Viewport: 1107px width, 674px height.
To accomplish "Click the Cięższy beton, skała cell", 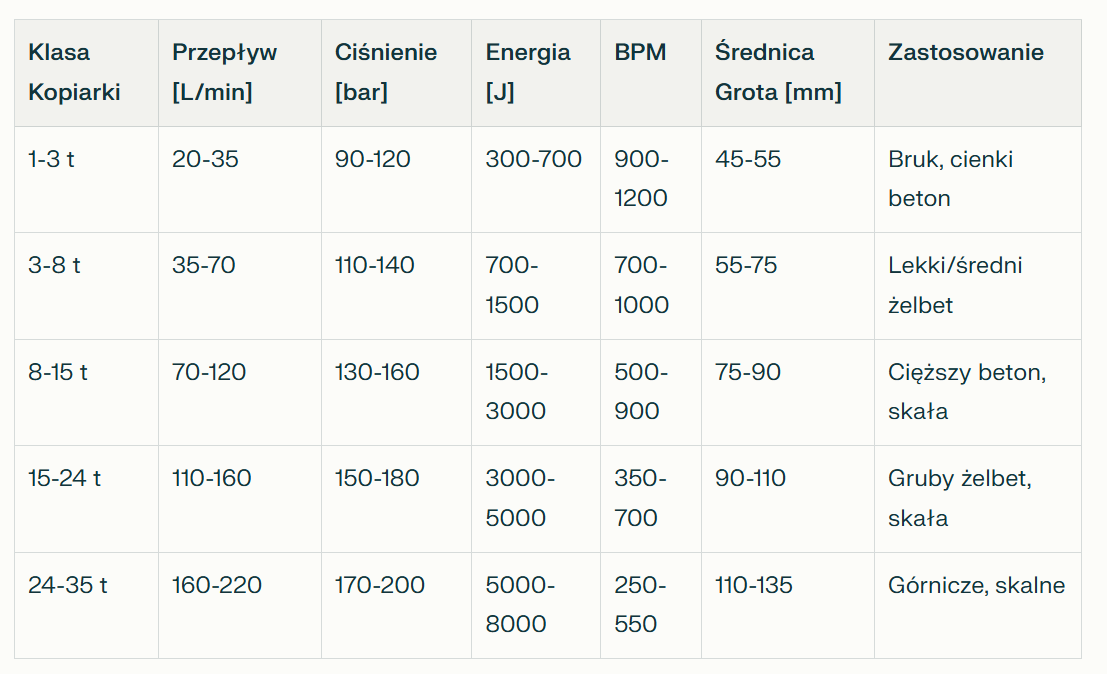I will tap(966, 391).
